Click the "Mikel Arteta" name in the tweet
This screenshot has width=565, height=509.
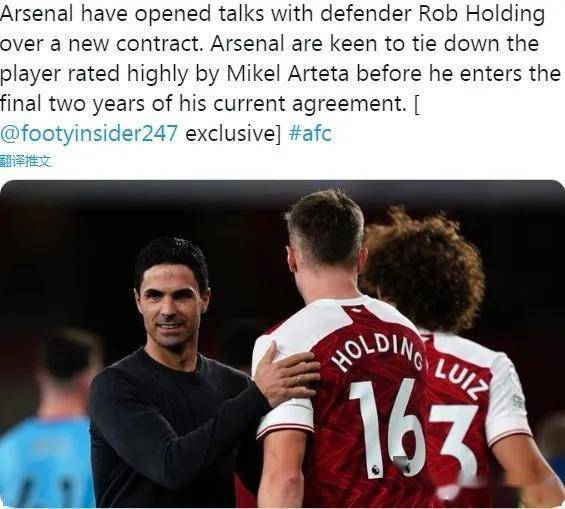click(288, 73)
